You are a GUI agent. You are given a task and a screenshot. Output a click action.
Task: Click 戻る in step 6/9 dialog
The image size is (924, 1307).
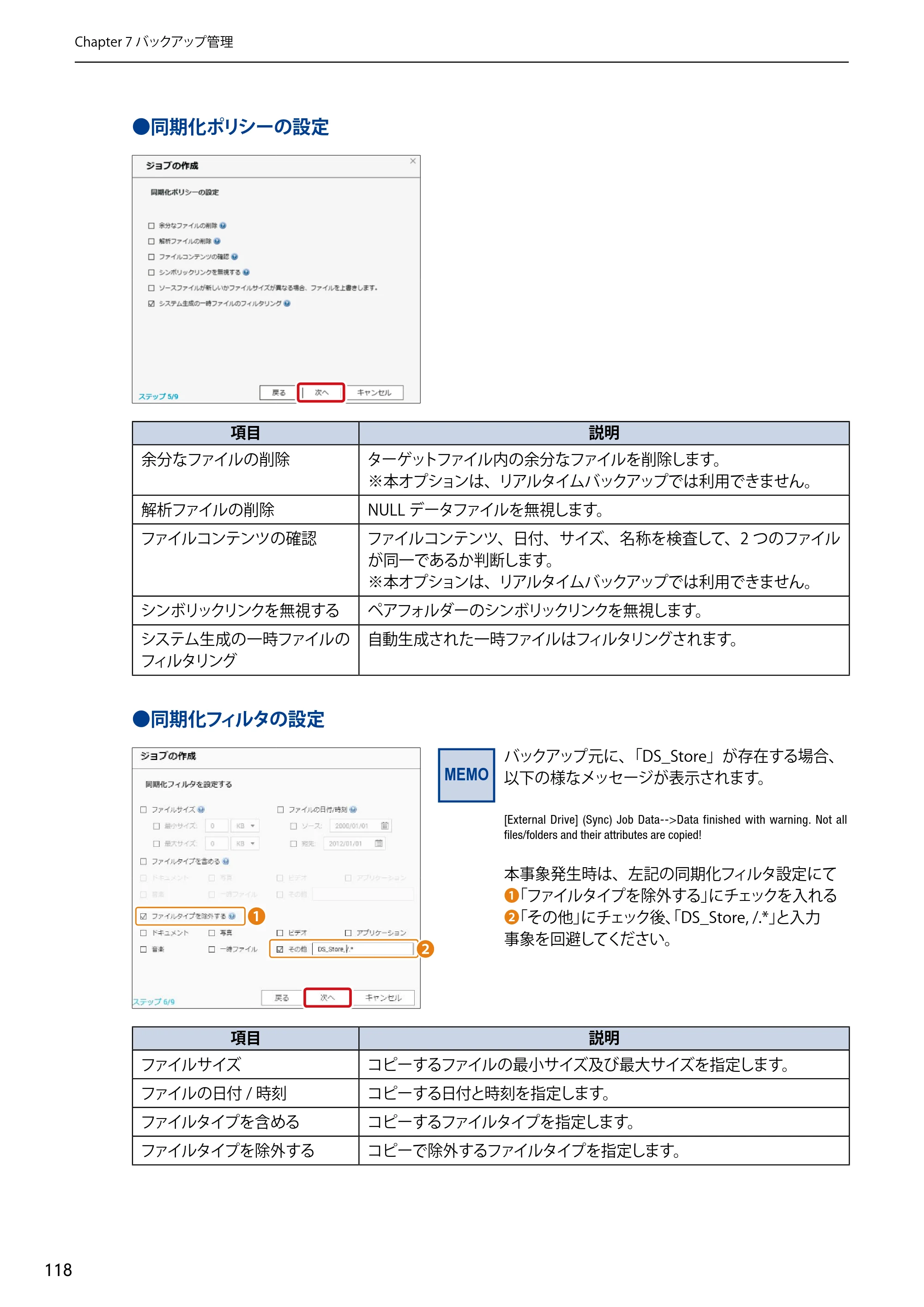[x=282, y=997]
